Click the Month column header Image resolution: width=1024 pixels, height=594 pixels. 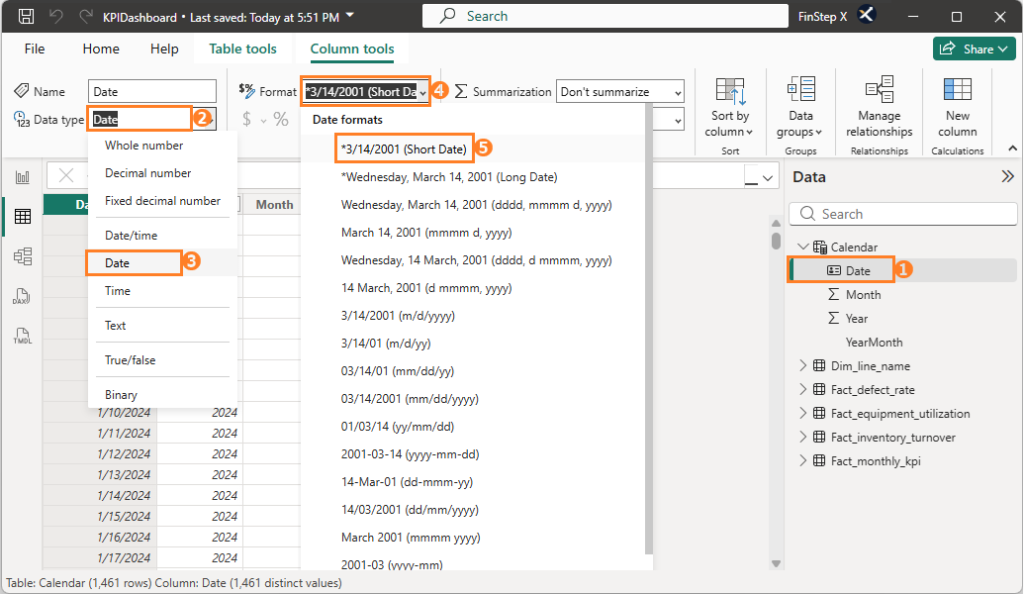[274, 204]
